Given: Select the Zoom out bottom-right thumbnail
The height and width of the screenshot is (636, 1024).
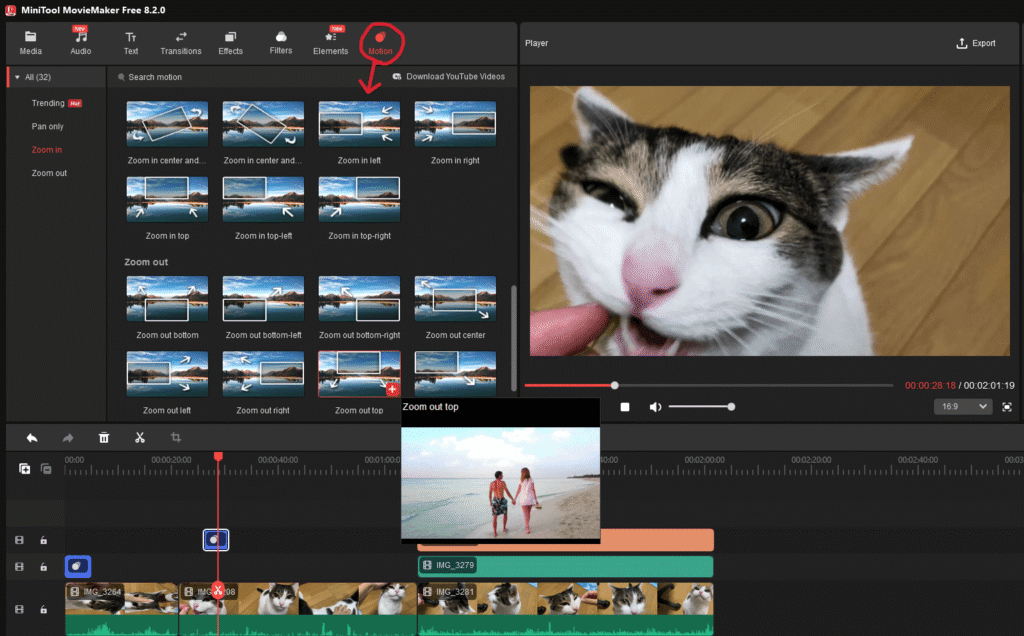Looking at the screenshot, I should coord(359,299).
